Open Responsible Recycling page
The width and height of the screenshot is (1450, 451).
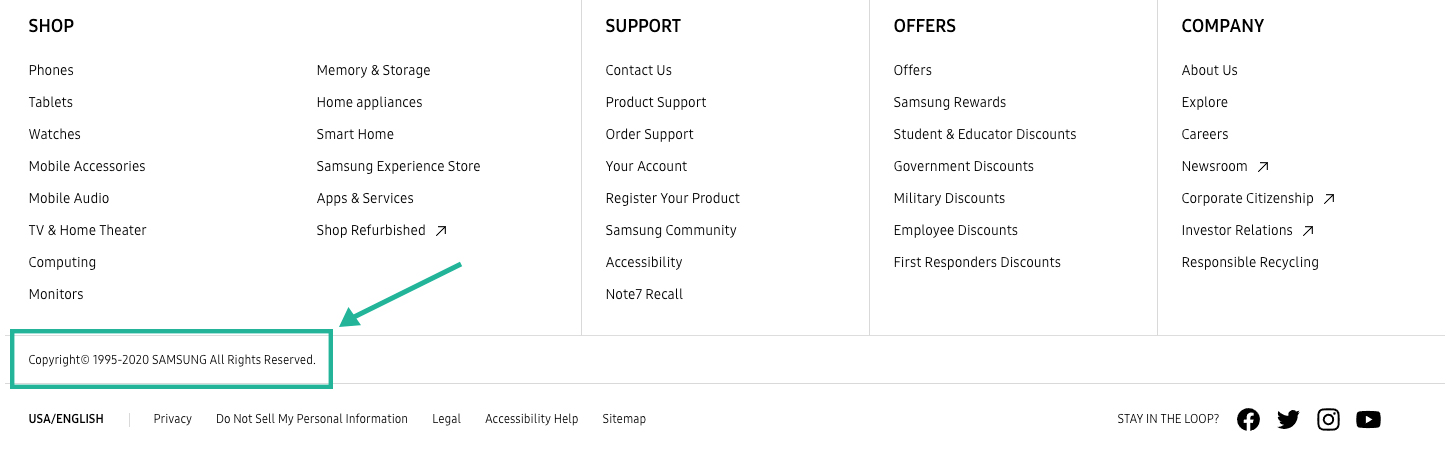(x=1249, y=262)
